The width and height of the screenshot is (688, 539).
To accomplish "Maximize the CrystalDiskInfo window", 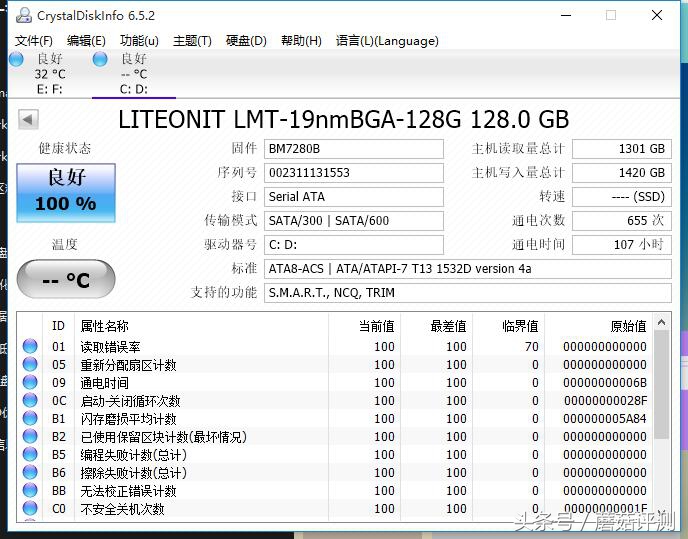I will tap(611, 15).
